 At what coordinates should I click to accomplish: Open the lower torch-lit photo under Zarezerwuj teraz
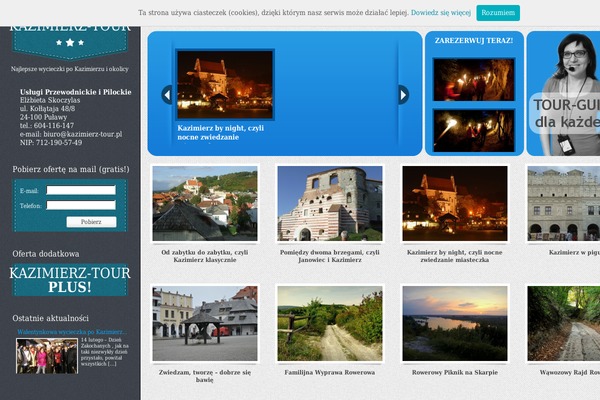[474, 131]
